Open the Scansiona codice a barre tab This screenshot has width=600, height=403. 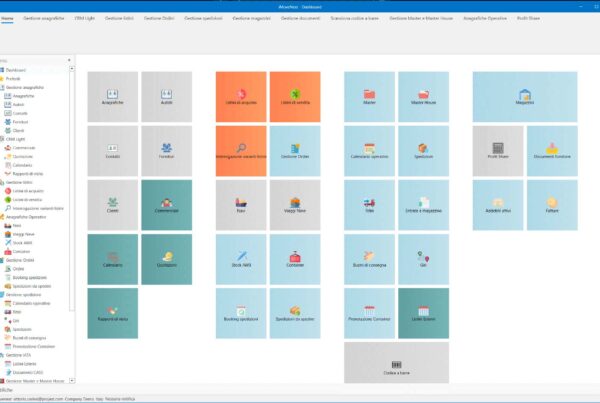(x=355, y=18)
